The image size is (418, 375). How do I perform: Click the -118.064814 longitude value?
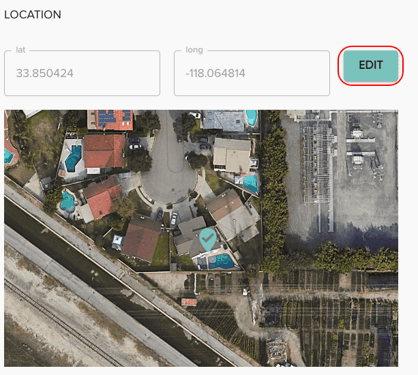[215, 73]
